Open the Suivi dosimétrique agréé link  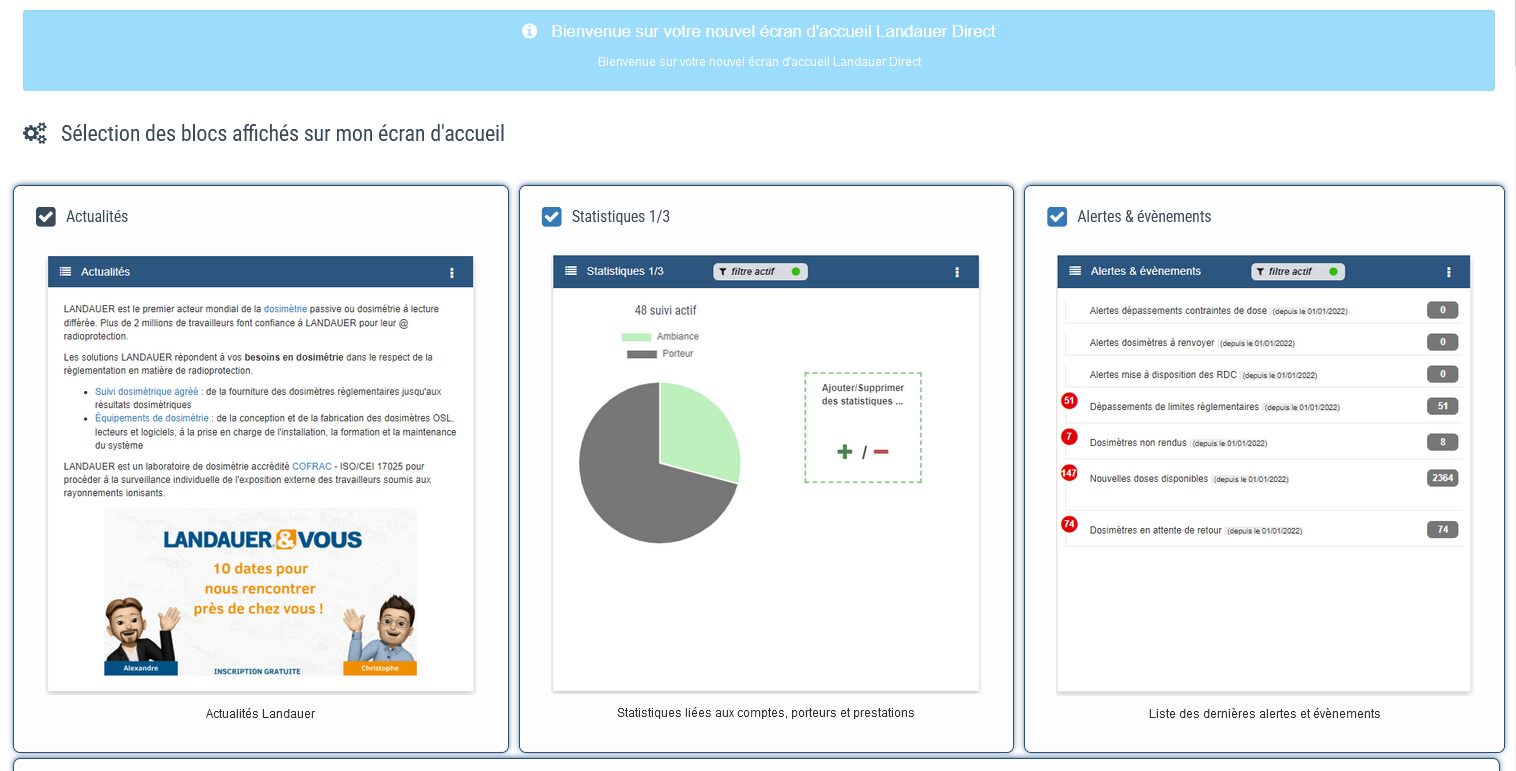(x=147, y=391)
